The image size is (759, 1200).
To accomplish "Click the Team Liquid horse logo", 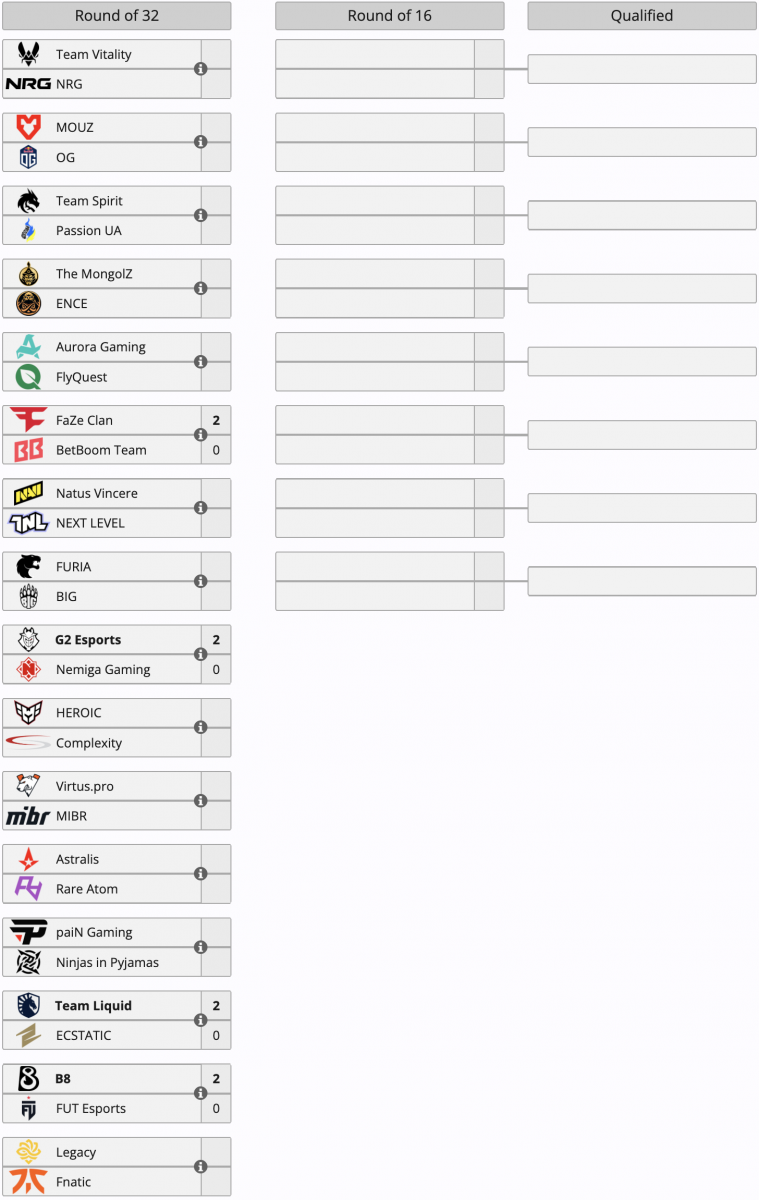I will (x=29, y=1006).
